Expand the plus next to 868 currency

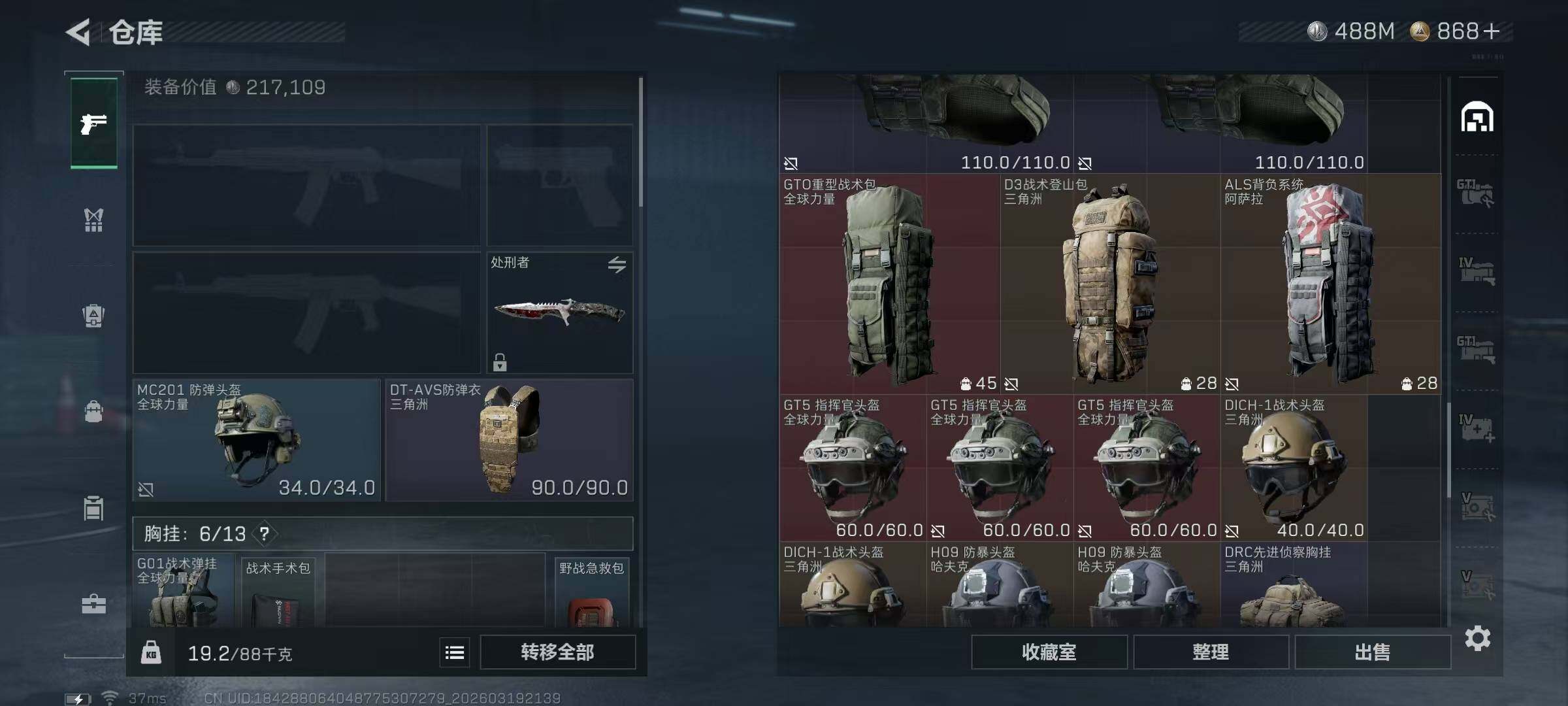[1492, 31]
